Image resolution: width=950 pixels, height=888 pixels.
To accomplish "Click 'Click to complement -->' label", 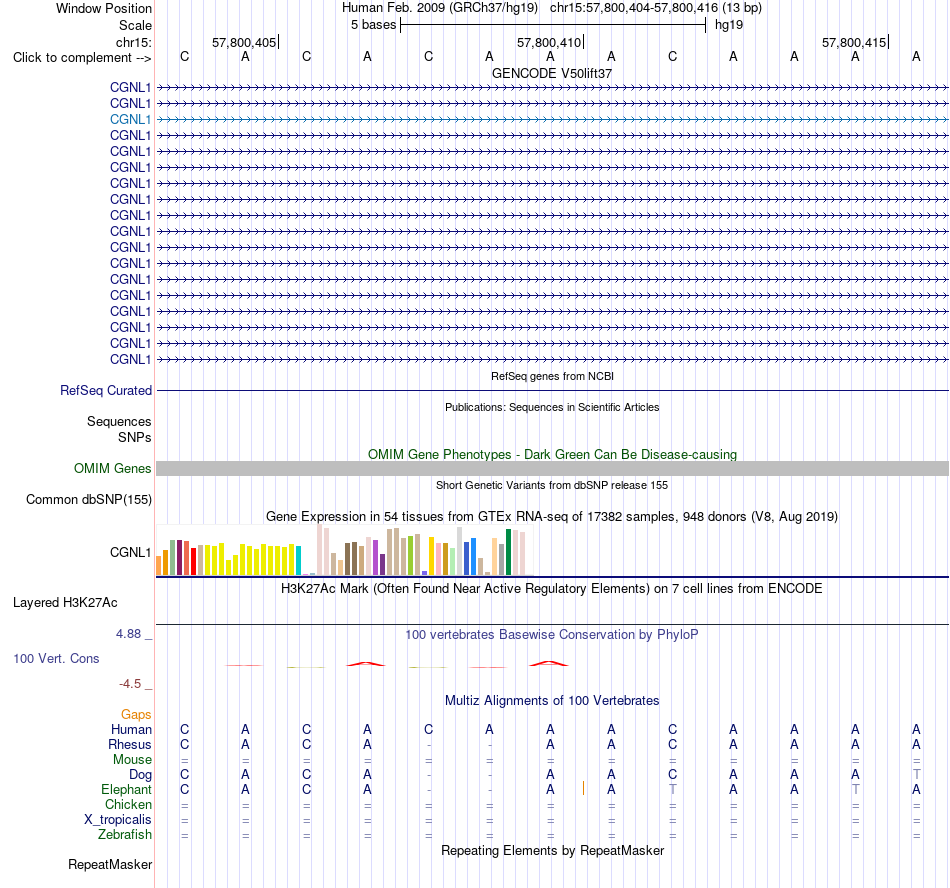I will point(82,58).
